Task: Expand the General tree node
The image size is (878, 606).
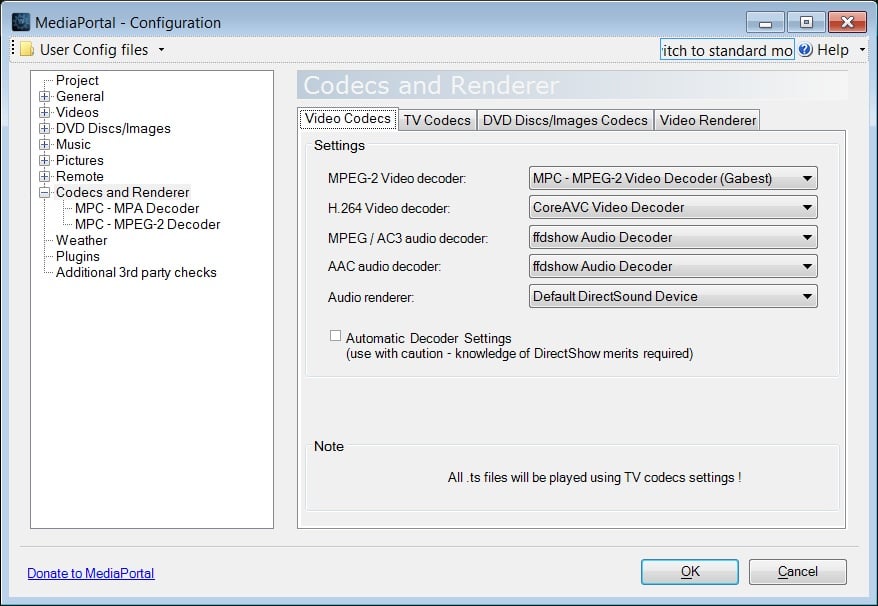Action: tap(45, 97)
